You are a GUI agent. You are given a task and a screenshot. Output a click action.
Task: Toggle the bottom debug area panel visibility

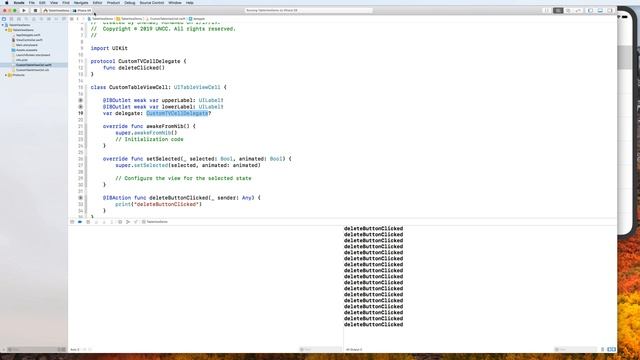pos(600,10)
